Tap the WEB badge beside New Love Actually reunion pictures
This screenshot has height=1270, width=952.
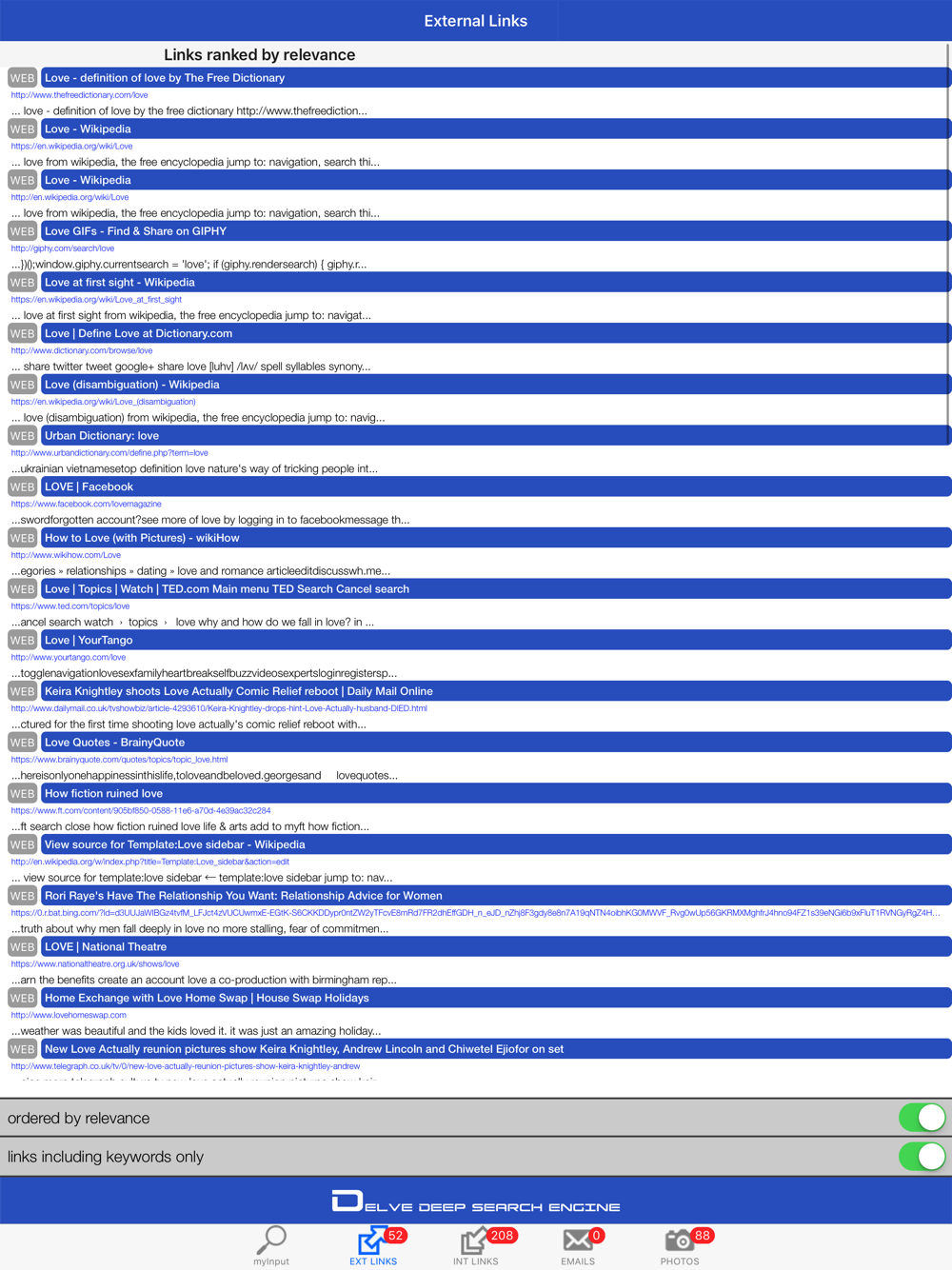(22, 1049)
